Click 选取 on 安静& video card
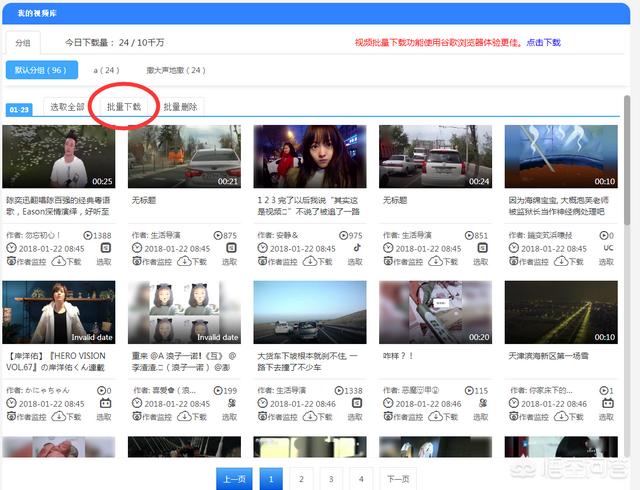 355,261
